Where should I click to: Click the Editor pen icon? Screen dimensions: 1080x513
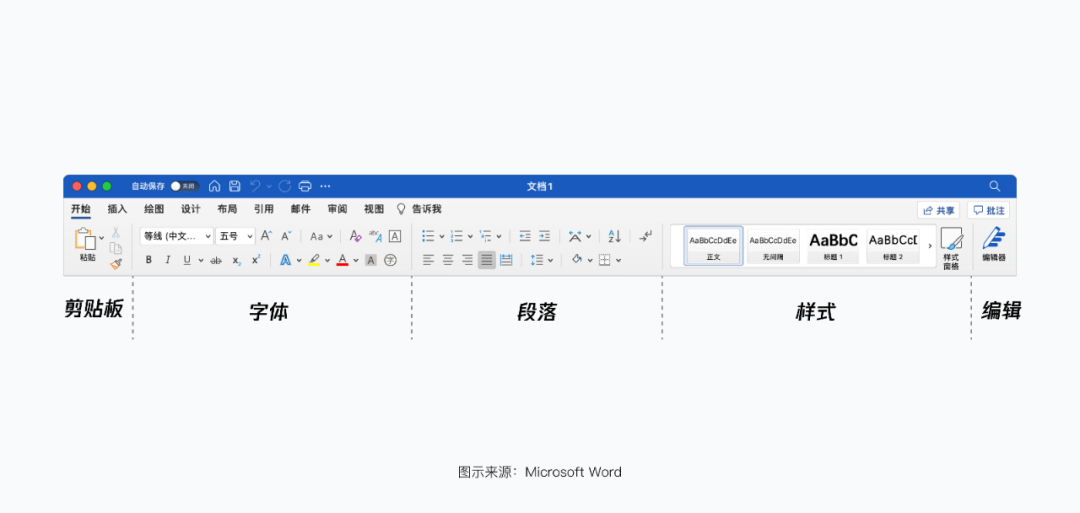click(994, 240)
